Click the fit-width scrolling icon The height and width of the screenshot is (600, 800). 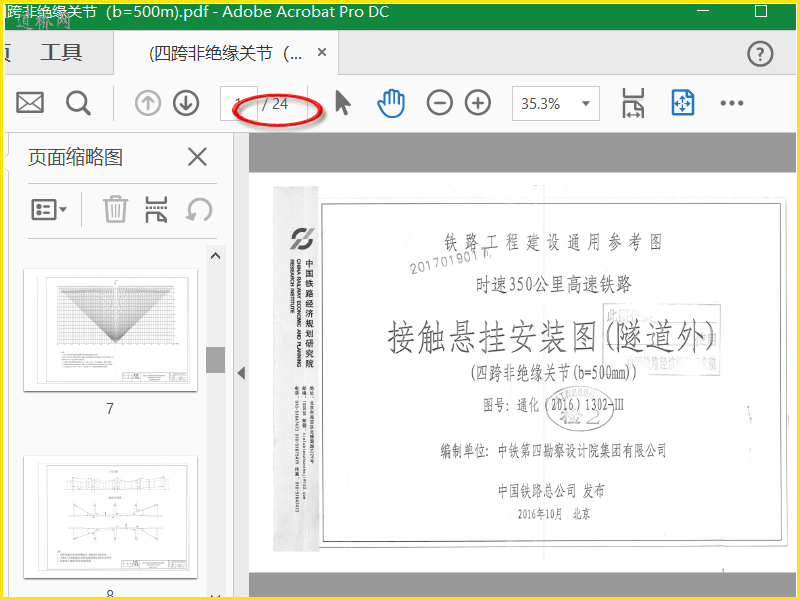(633, 104)
